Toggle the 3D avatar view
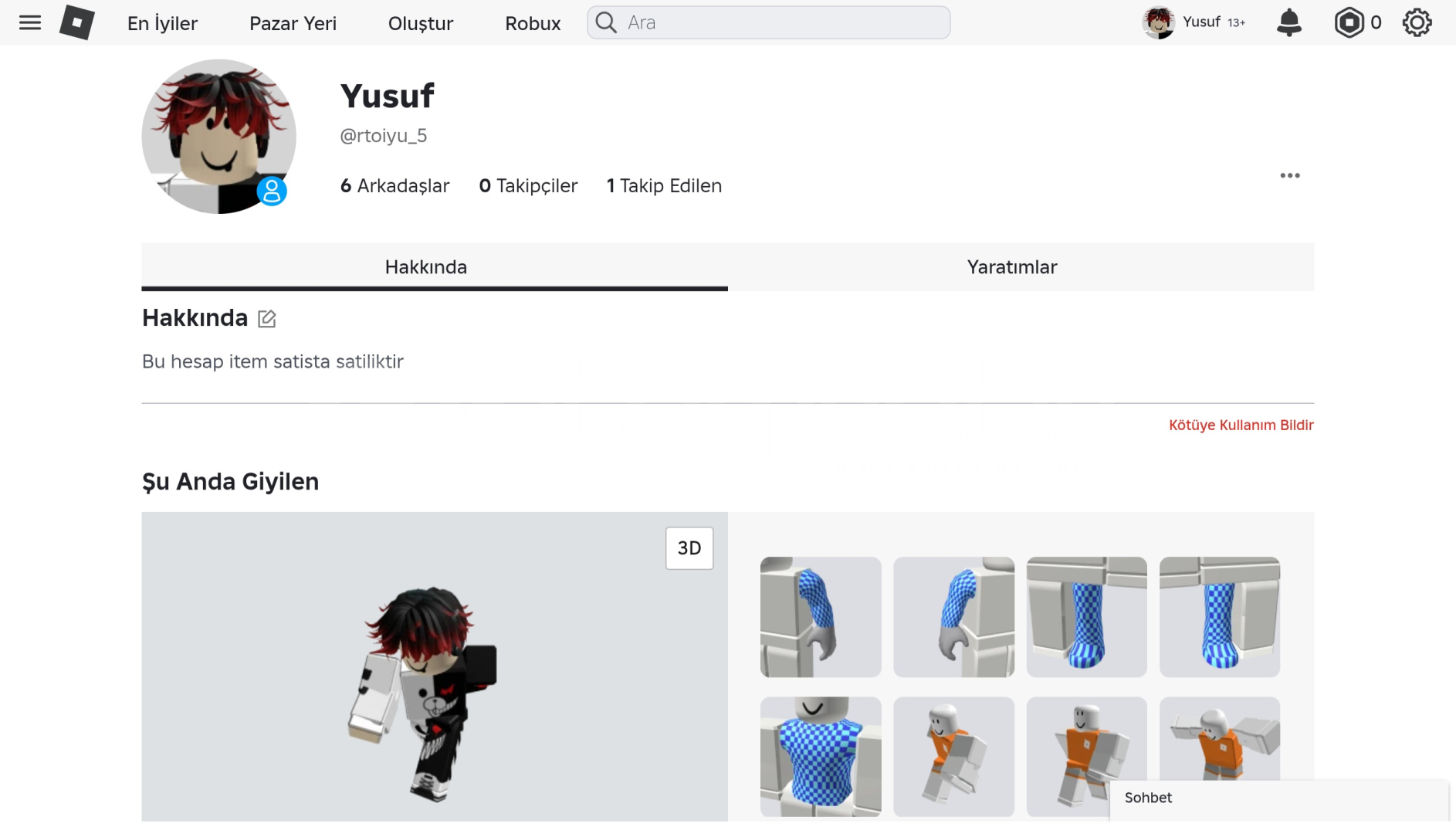Screen dimensions: 1456x834 pos(689,548)
